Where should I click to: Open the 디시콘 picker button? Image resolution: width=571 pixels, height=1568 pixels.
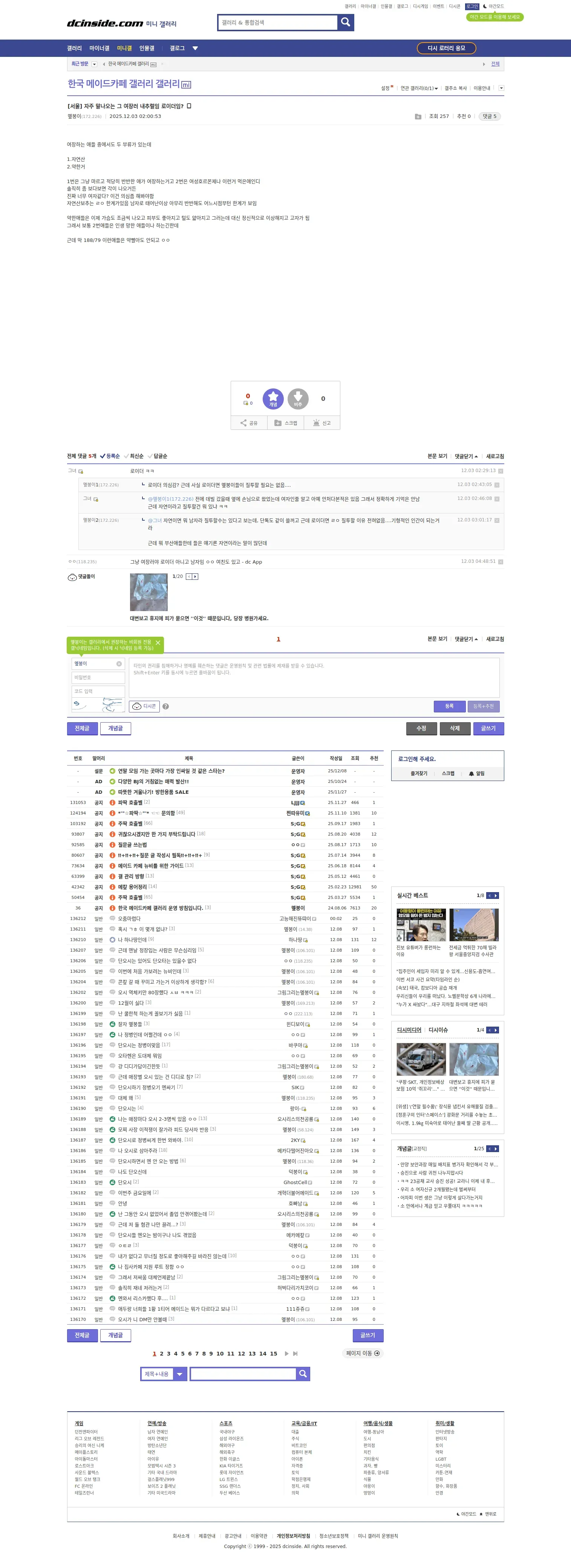144,706
